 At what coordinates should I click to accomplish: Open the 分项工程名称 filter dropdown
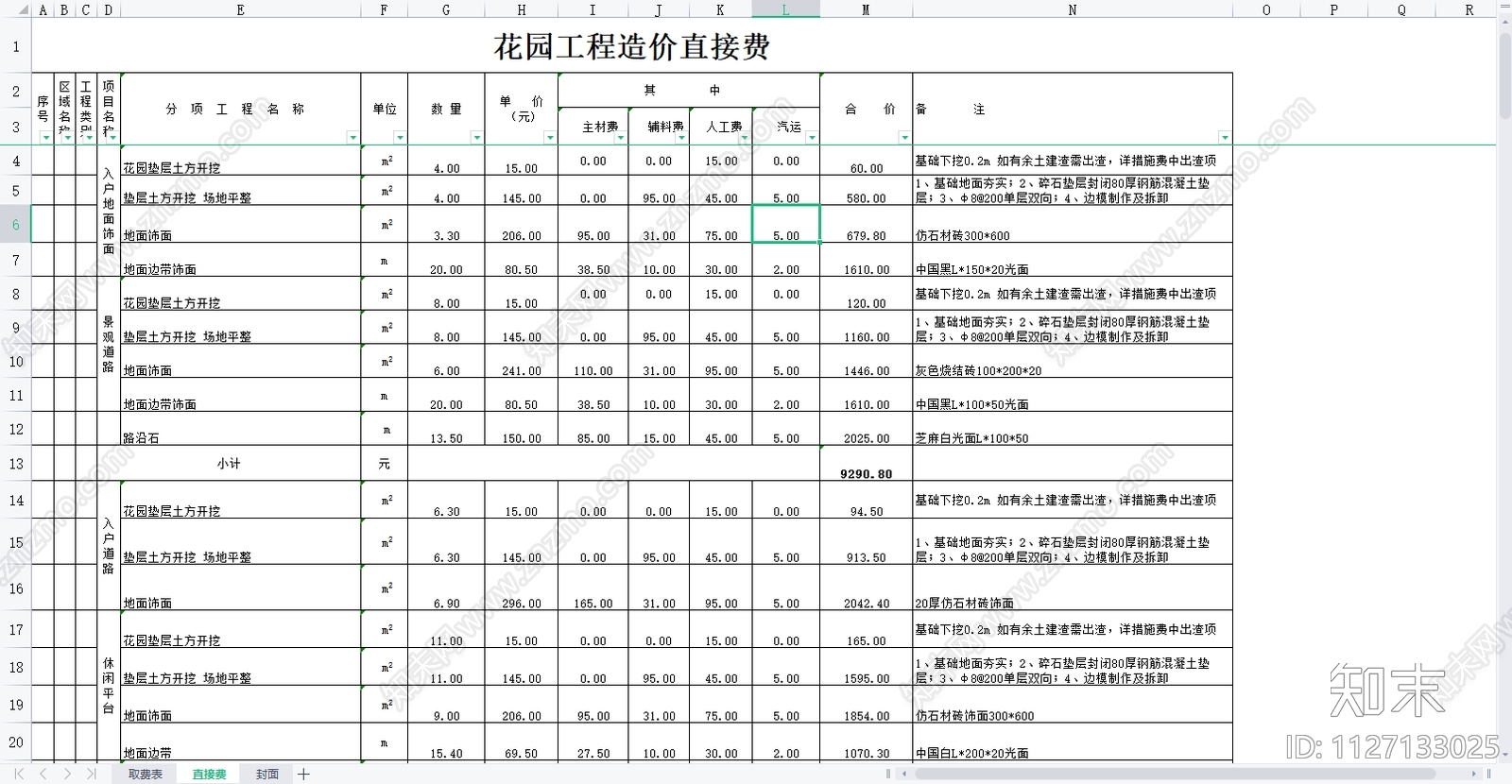[x=353, y=138]
